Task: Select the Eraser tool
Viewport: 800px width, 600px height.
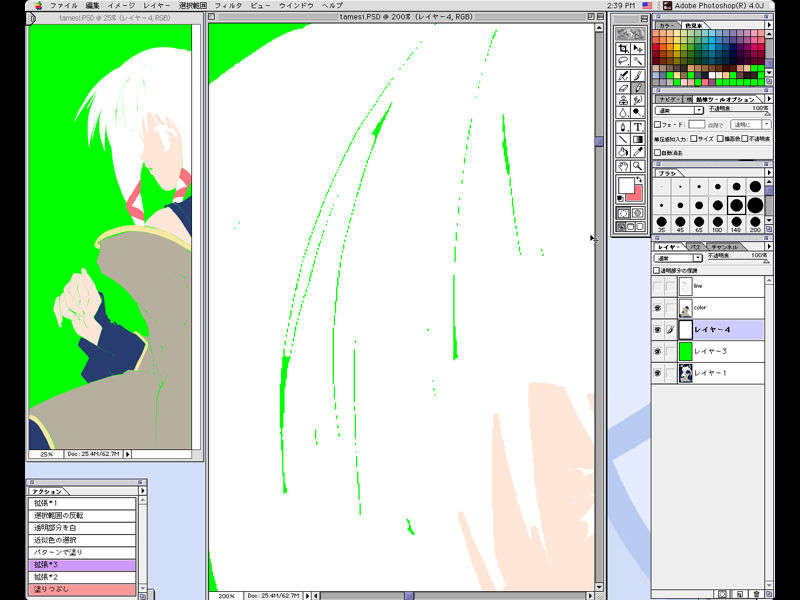Action: click(x=623, y=88)
